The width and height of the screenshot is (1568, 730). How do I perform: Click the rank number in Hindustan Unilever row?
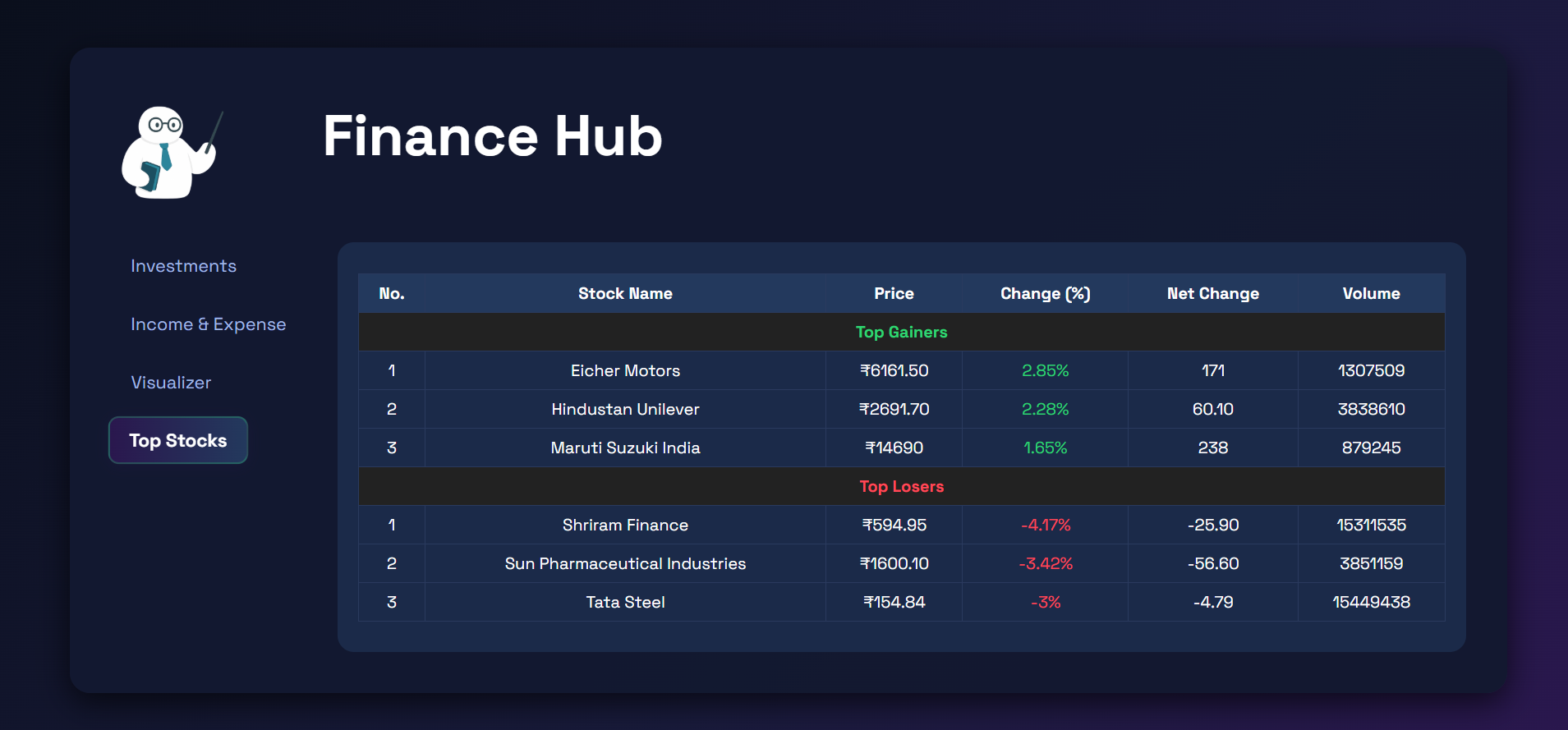[392, 409]
